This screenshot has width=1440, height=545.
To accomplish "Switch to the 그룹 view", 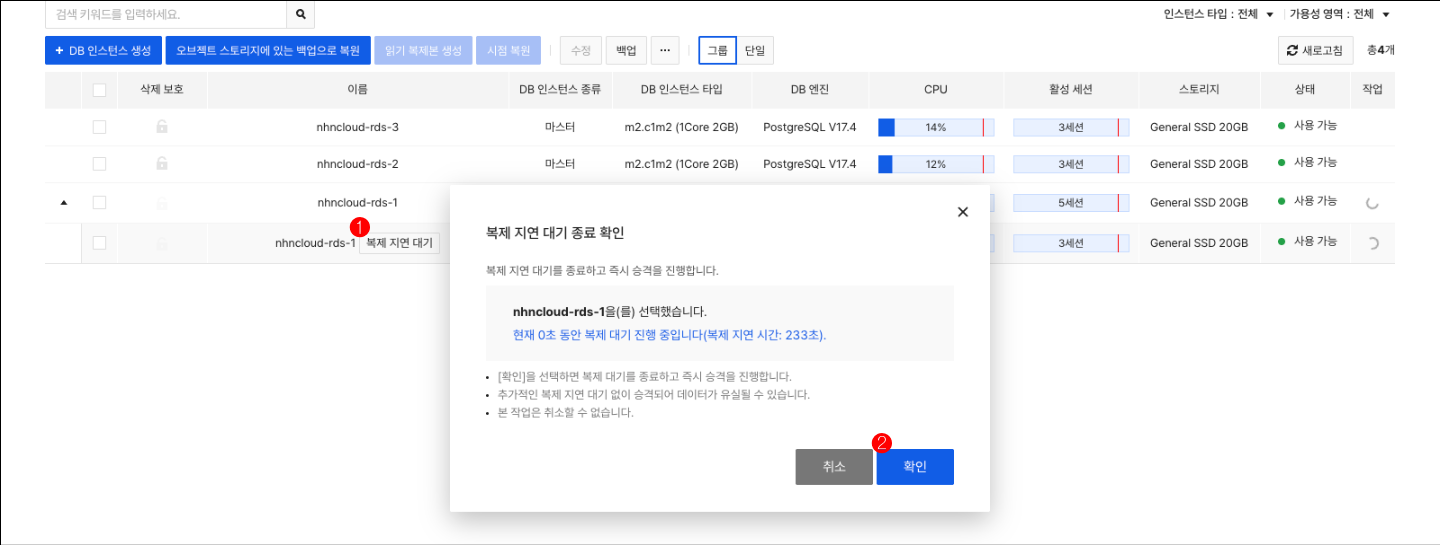I will coord(718,50).
